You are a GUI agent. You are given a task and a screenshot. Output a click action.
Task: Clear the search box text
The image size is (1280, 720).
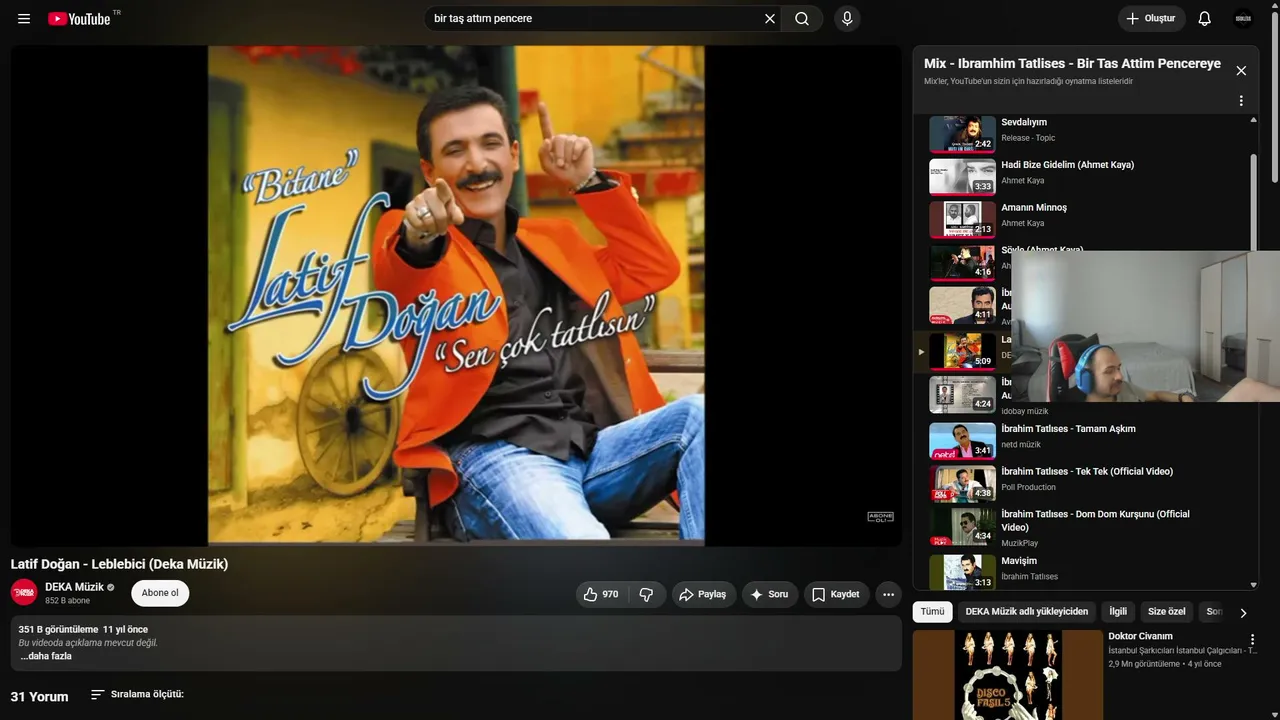(x=770, y=19)
